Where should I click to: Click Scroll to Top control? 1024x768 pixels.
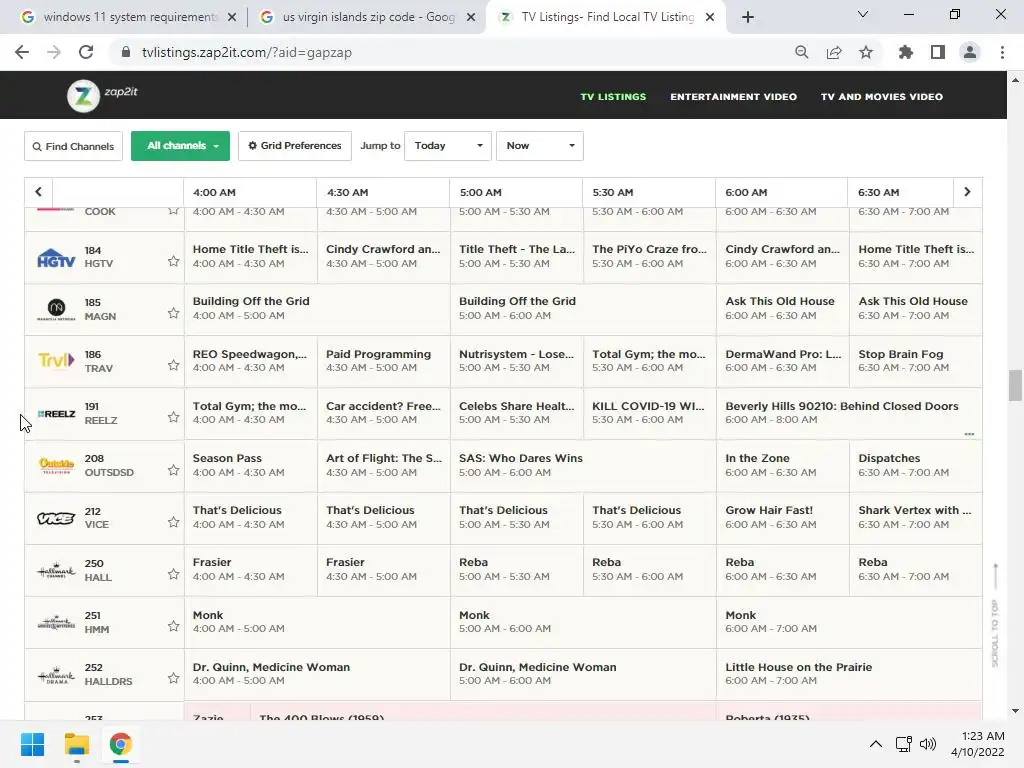[995, 615]
